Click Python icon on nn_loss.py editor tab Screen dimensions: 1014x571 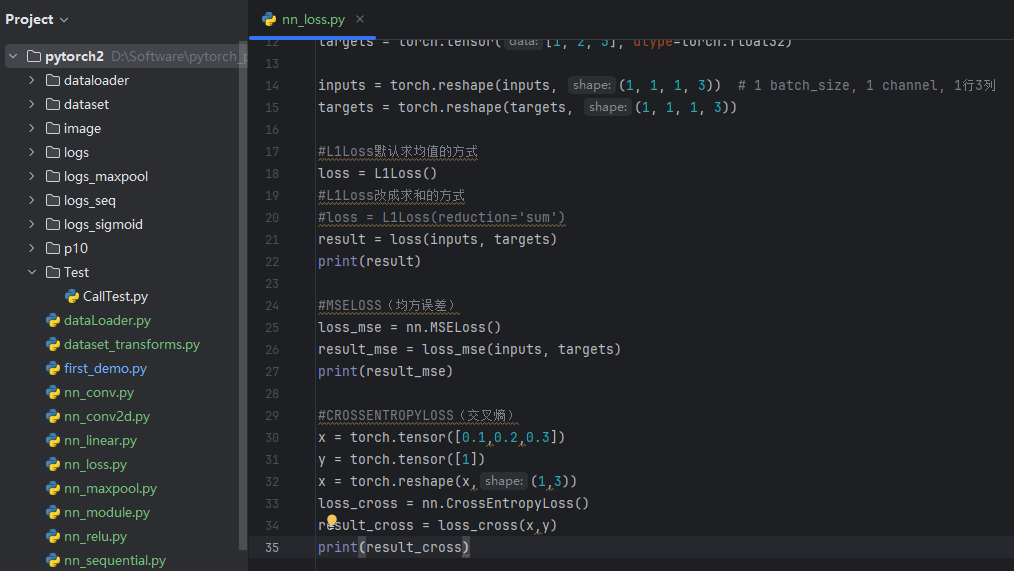click(269, 19)
